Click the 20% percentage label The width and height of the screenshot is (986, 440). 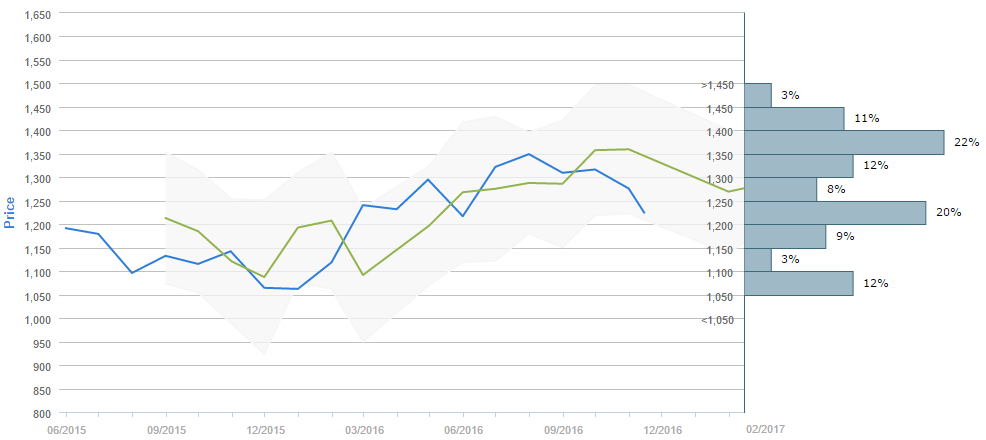[x=949, y=212]
